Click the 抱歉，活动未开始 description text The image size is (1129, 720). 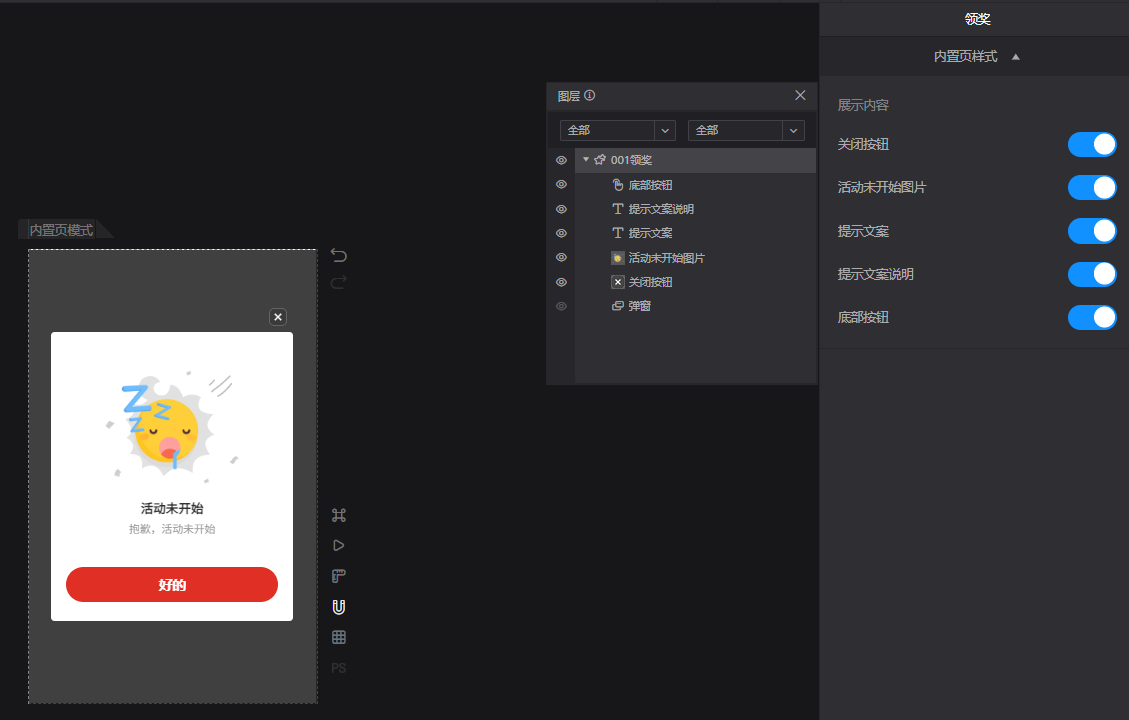point(172,529)
